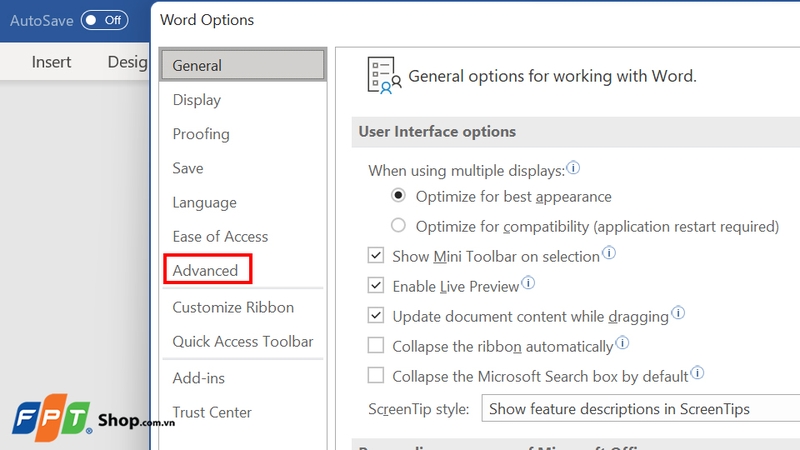Switch to the Proofing category
Screen dimensions: 800x450
201,134
